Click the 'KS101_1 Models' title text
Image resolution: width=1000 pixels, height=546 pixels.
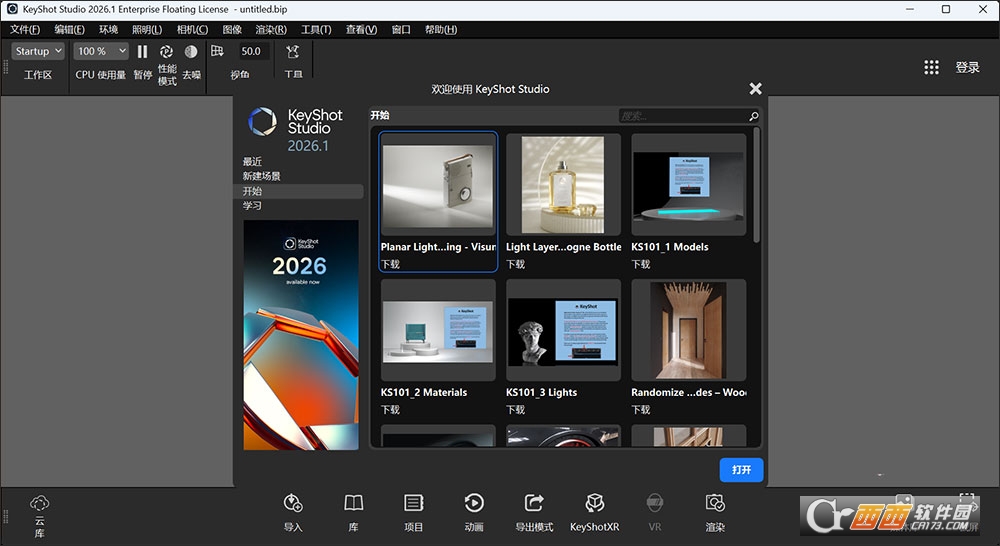[670, 247]
